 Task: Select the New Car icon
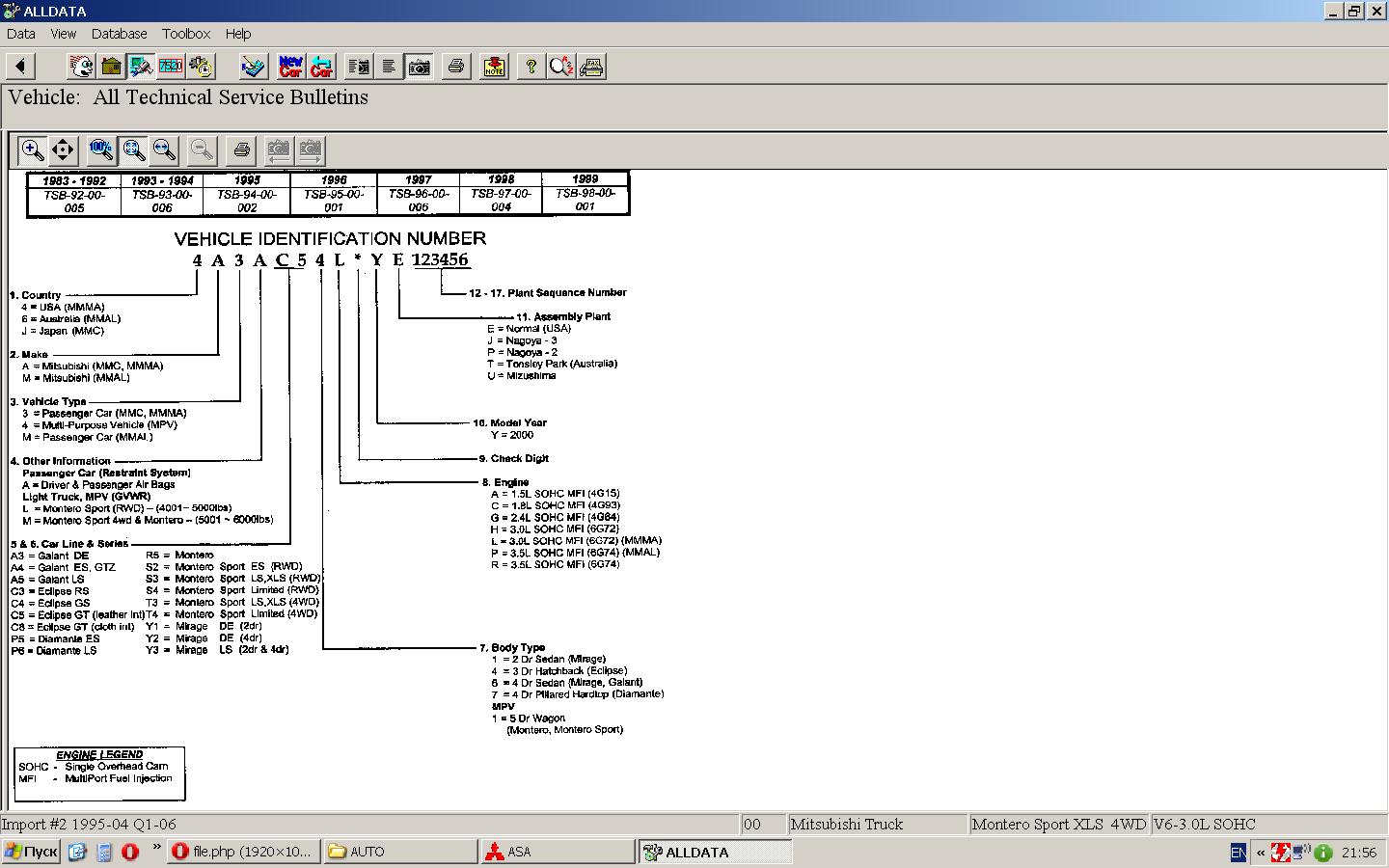point(290,67)
